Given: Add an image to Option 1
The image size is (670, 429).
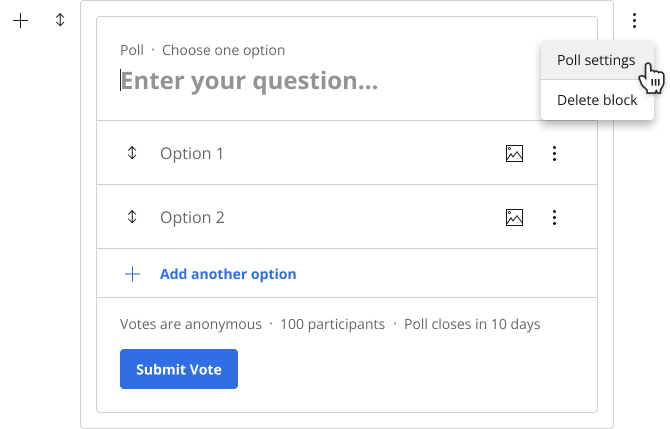Looking at the screenshot, I should pos(514,154).
